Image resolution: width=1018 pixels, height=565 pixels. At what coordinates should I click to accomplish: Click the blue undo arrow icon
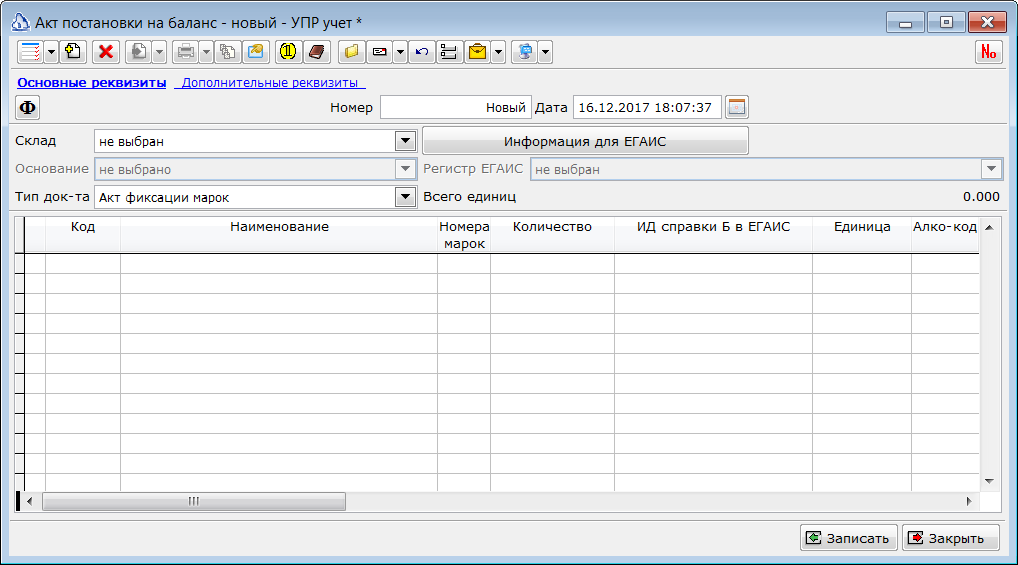[x=422, y=52]
